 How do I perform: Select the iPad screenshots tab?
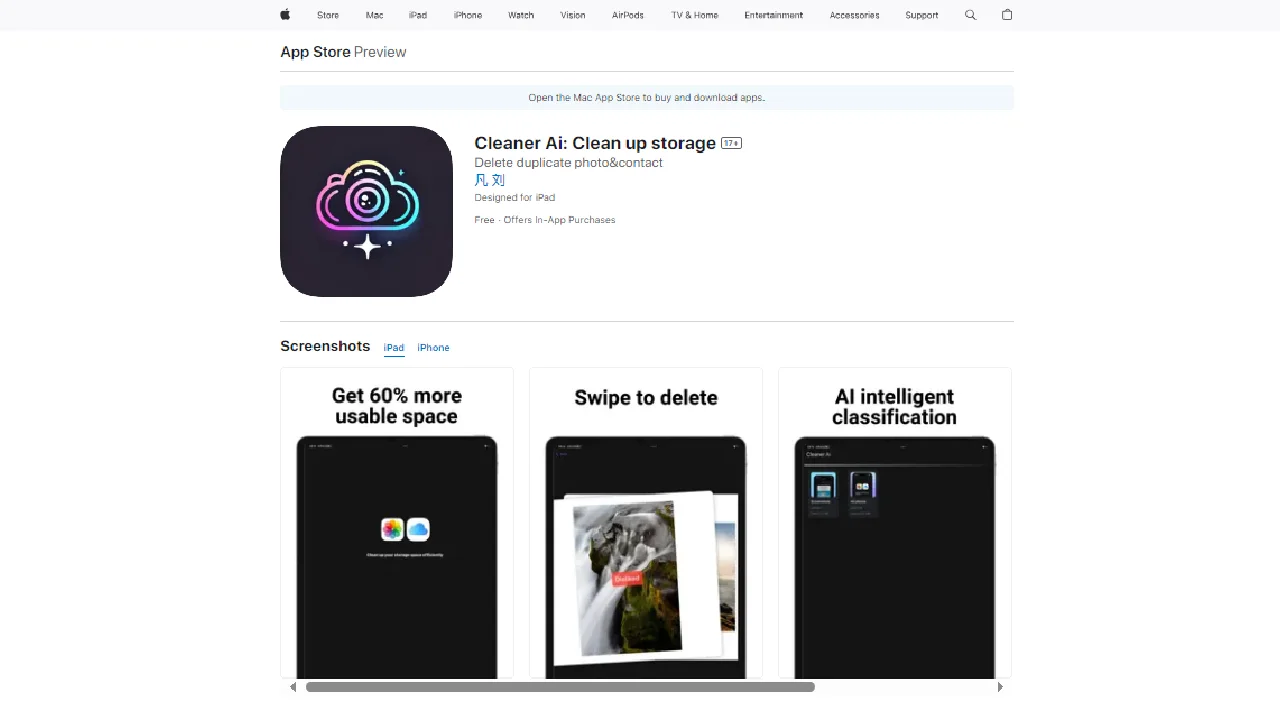click(394, 348)
